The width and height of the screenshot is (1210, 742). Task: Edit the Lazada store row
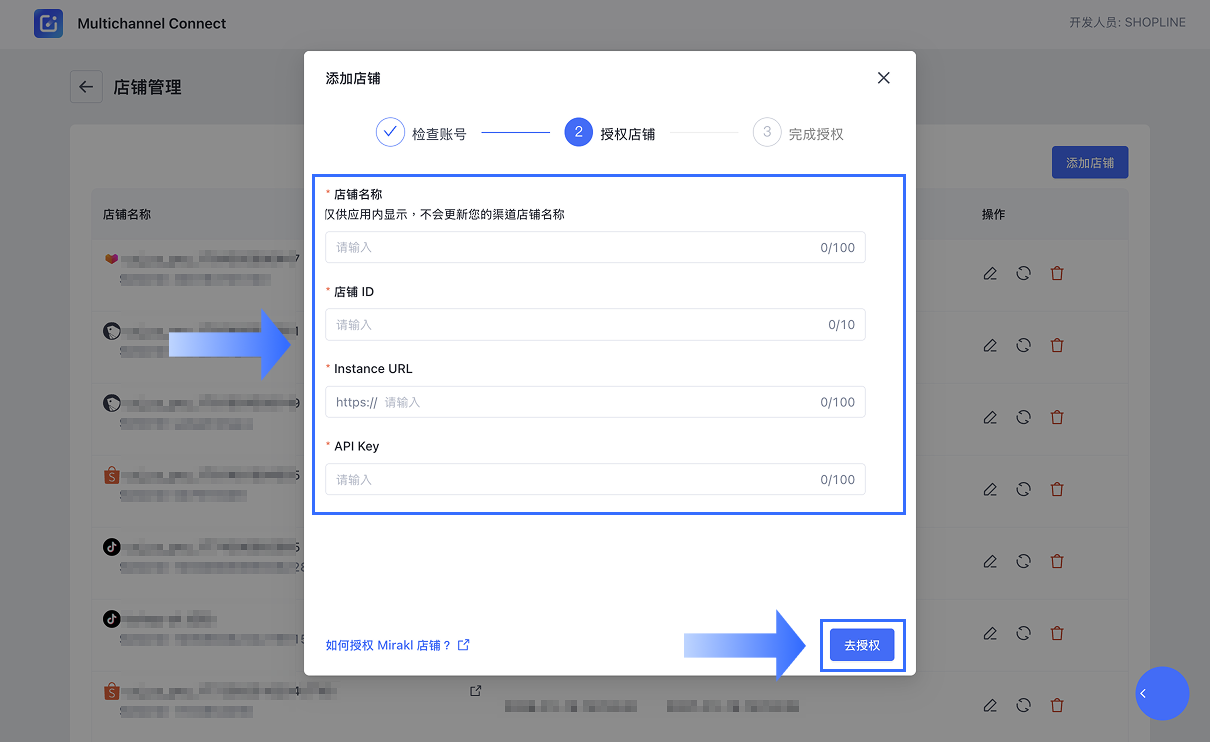990,273
